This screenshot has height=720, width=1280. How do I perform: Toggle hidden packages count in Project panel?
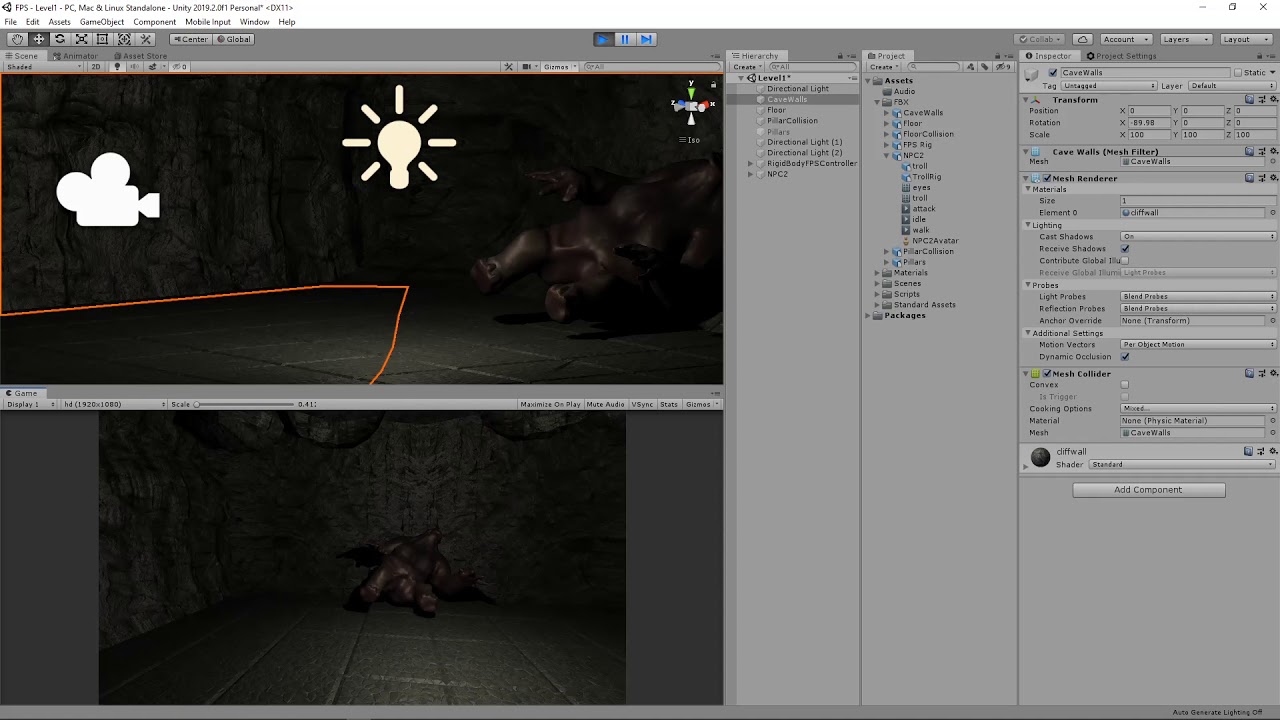point(1005,67)
